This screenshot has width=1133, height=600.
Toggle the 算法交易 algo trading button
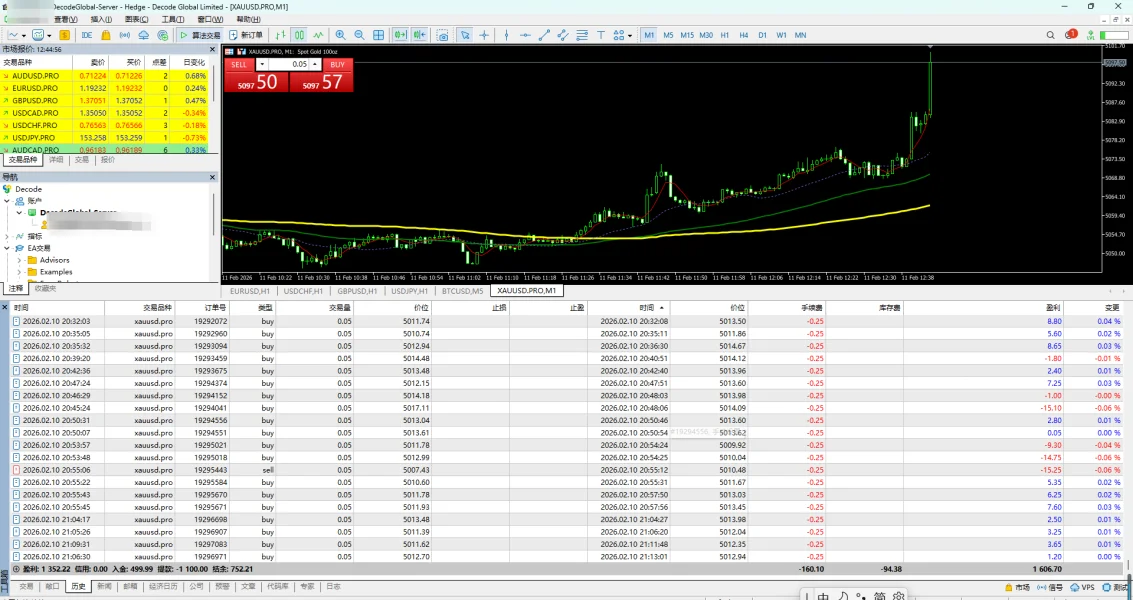[x=200, y=35]
